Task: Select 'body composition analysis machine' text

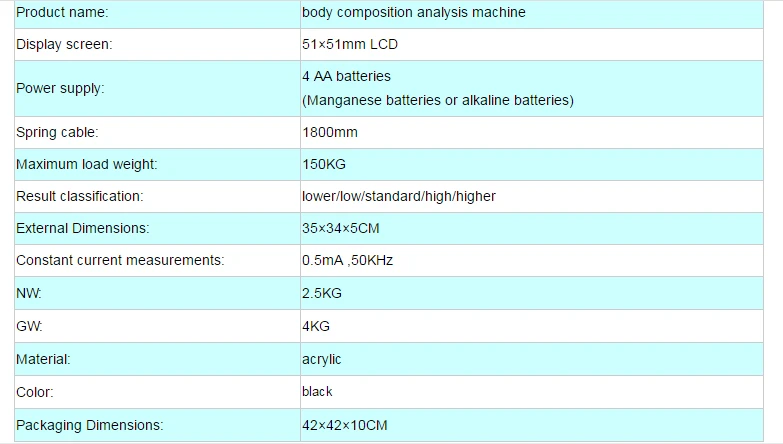Action: [x=413, y=12]
